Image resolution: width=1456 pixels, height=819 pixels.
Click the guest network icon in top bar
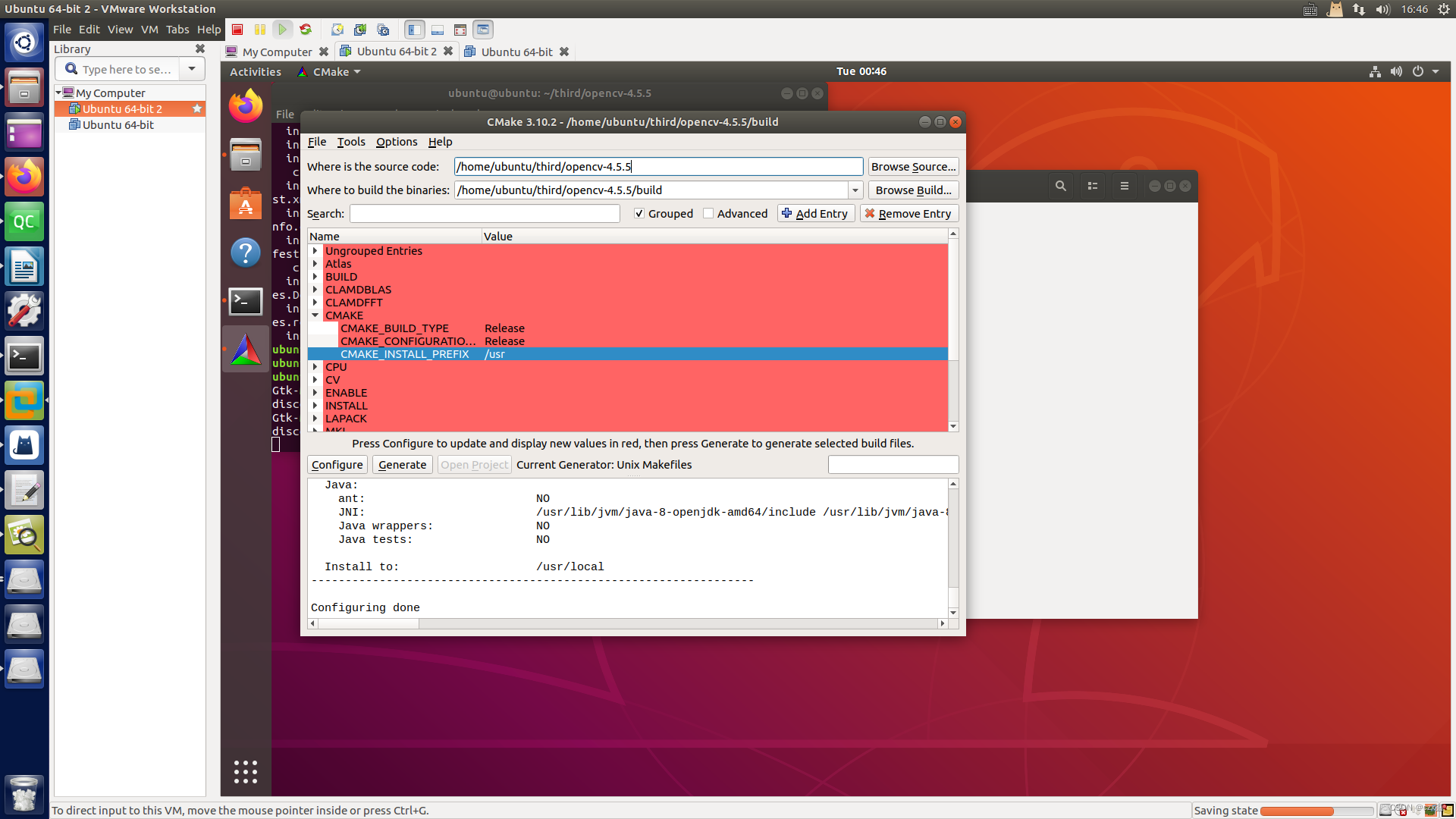pyautogui.click(x=1375, y=71)
